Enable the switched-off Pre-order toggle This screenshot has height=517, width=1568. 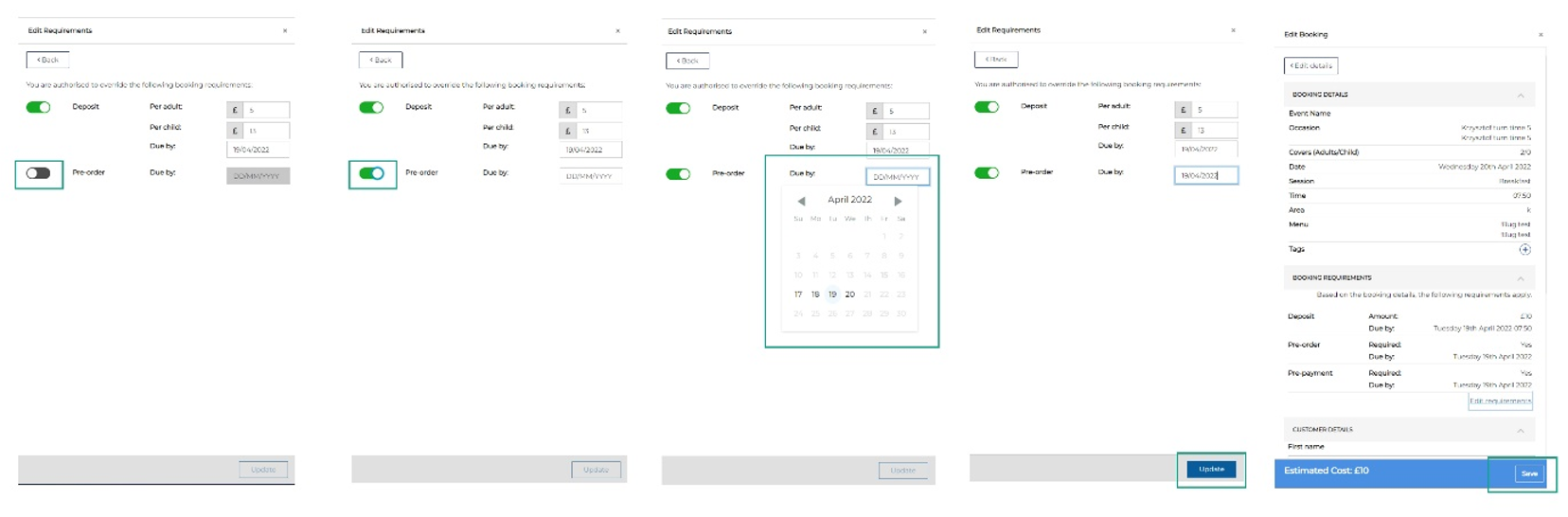coord(39,173)
